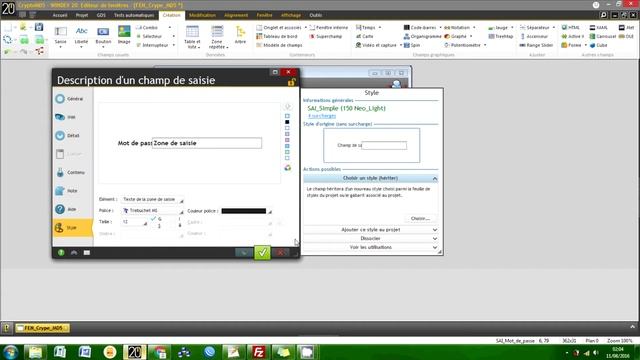This screenshot has width=640, height=360.
Task: Insert a Cube control
Action: point(598,45)
